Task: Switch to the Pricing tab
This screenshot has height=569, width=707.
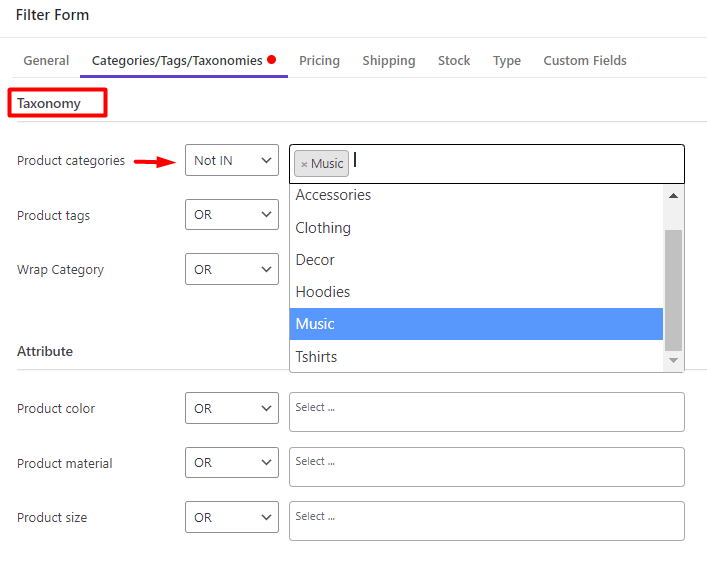Action: 319,60
